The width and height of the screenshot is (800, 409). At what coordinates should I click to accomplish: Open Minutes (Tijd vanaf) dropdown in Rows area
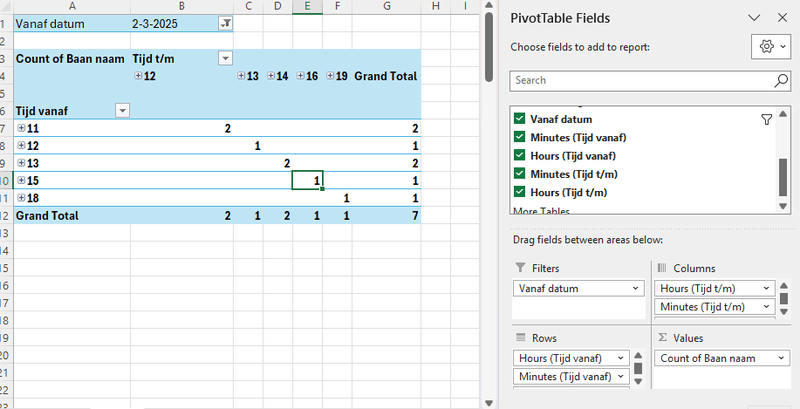pyautogui.click(x=621, y=376)
